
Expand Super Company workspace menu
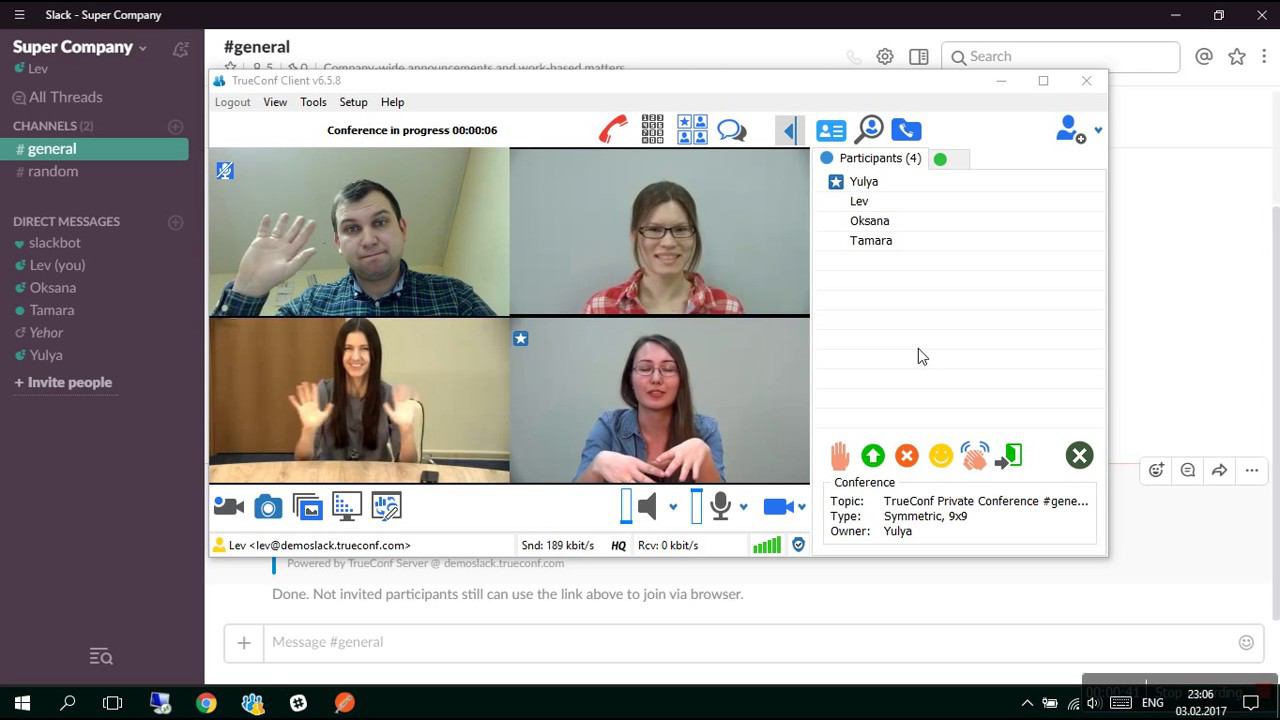click(x=80, y=47)
